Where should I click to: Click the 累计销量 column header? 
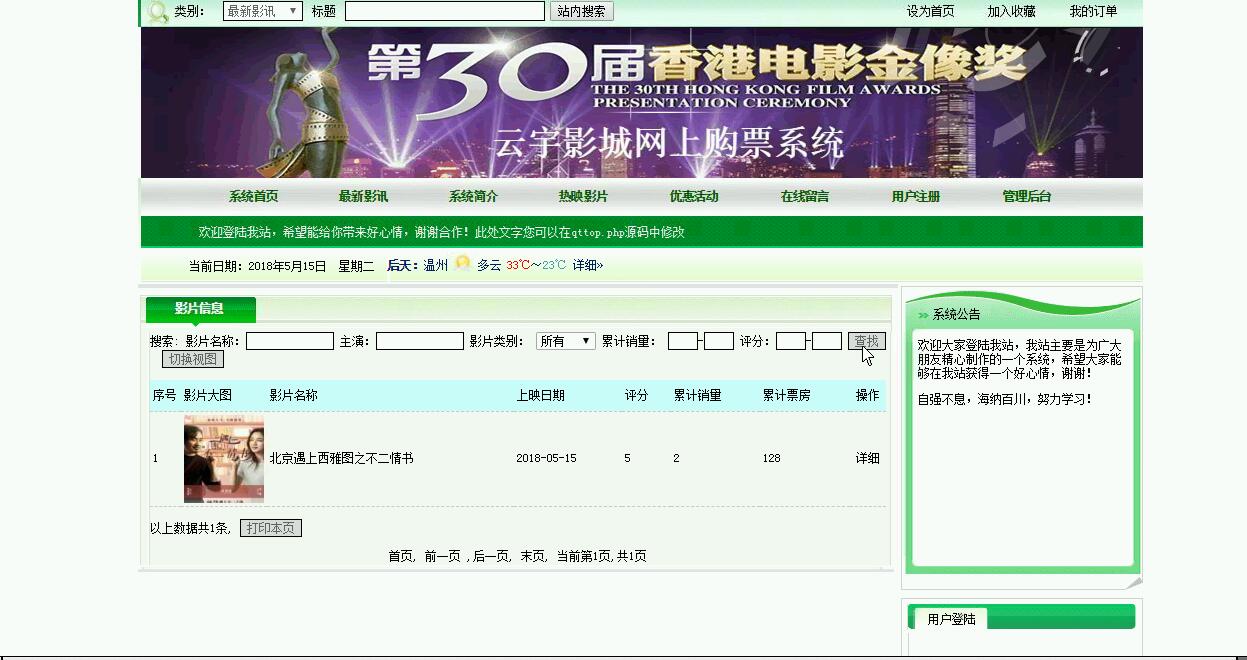[x=697, y=395]
